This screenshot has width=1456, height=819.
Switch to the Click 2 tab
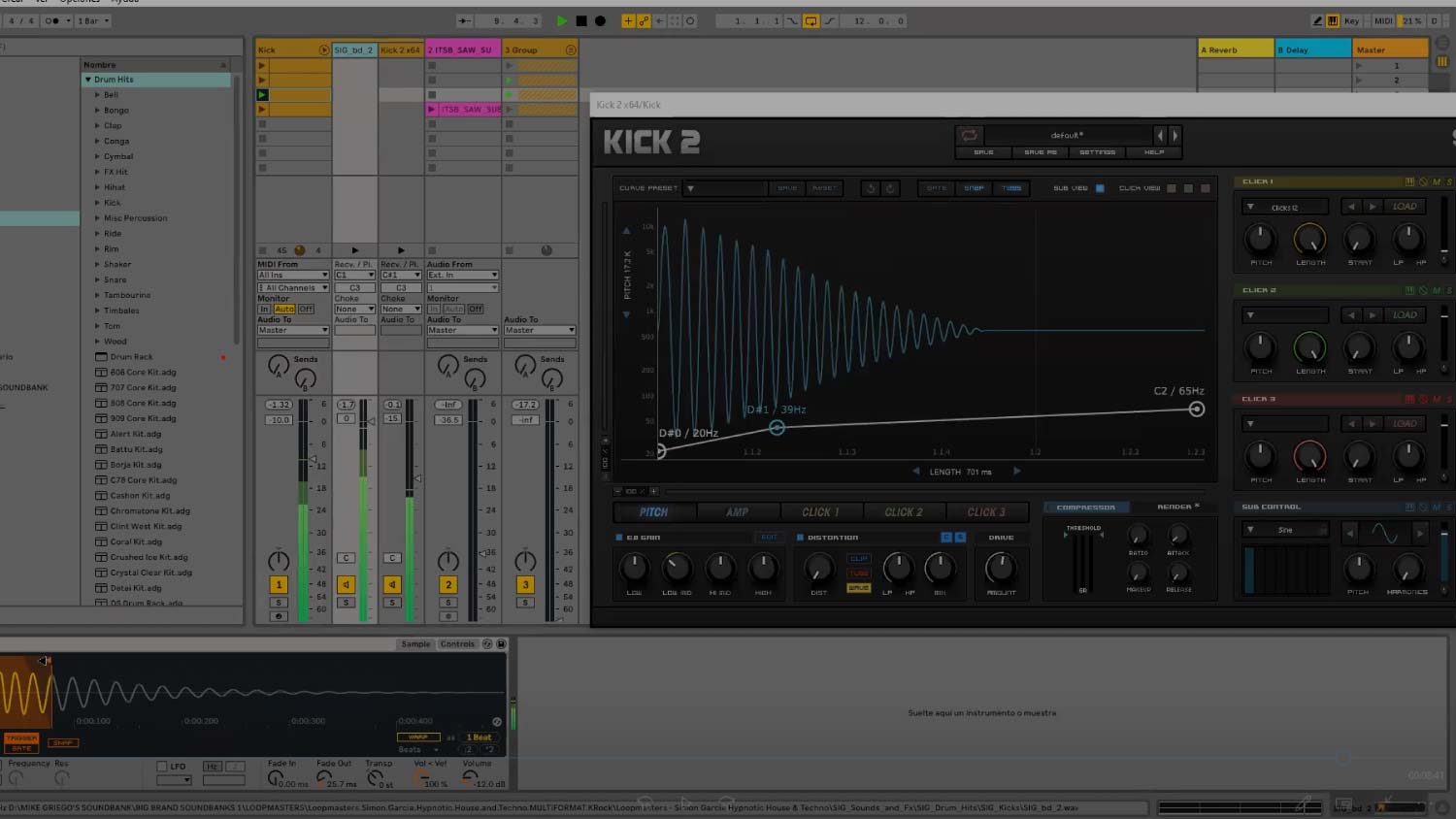tap(904, 512)
